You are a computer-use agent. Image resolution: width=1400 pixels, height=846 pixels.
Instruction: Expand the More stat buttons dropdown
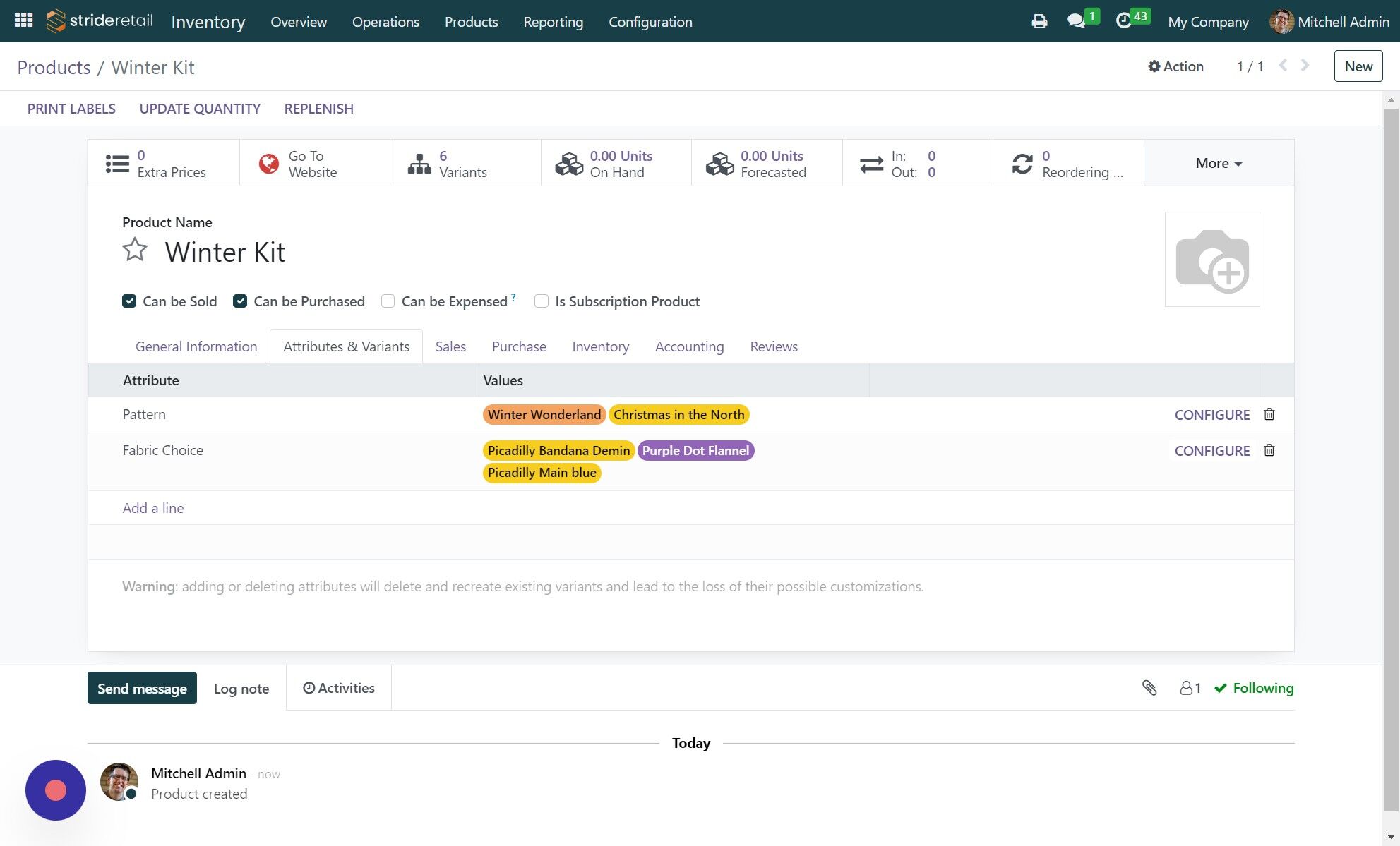click(x=1219, y=163)
